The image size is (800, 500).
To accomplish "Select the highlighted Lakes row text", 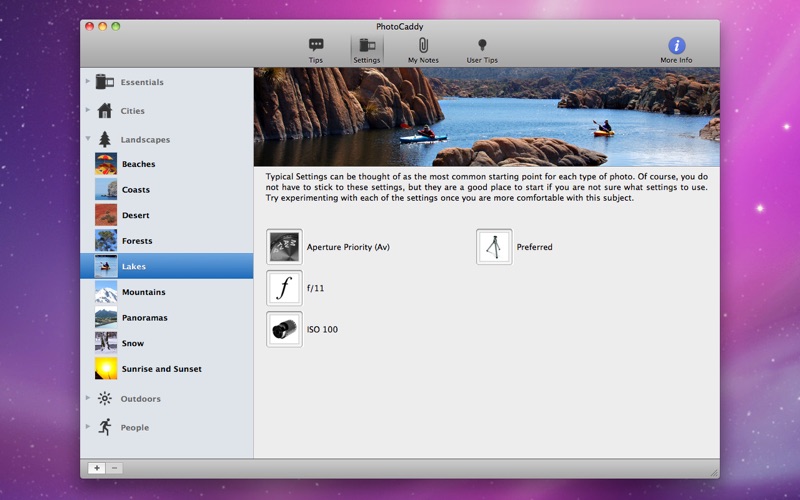I will [x=134, y=266].
